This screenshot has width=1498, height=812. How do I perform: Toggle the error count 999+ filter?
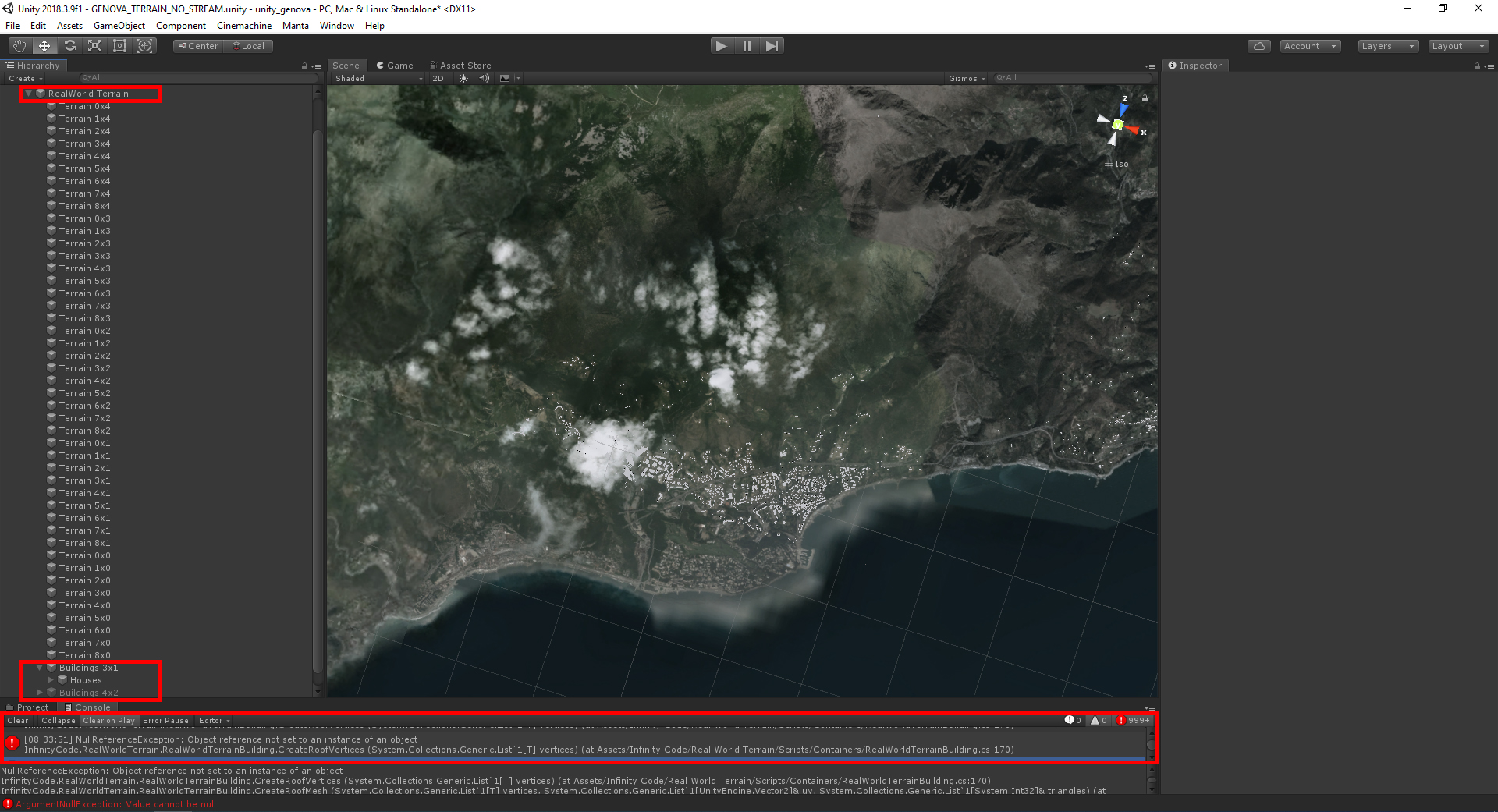point(1134,721)
